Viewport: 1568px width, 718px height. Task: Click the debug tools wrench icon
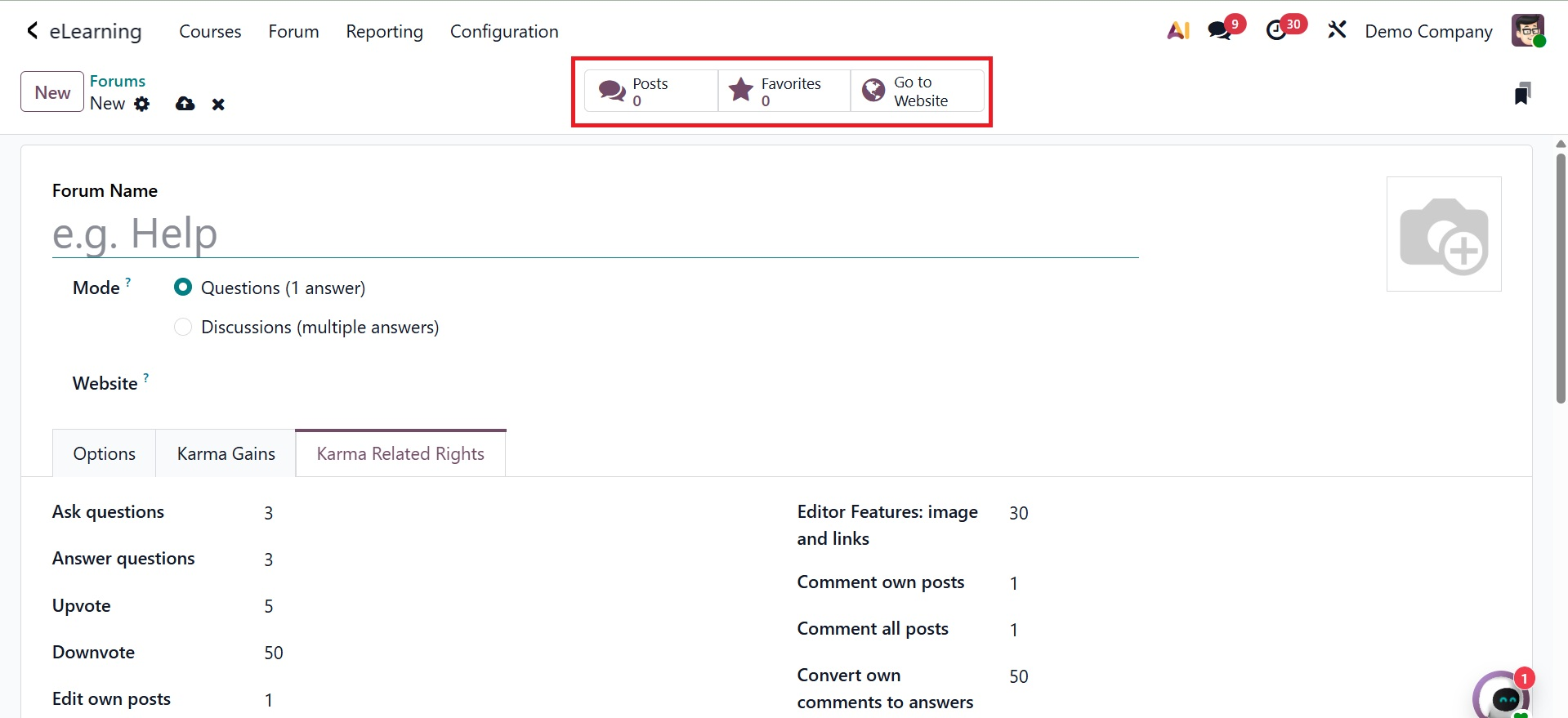pos(1337,31)
